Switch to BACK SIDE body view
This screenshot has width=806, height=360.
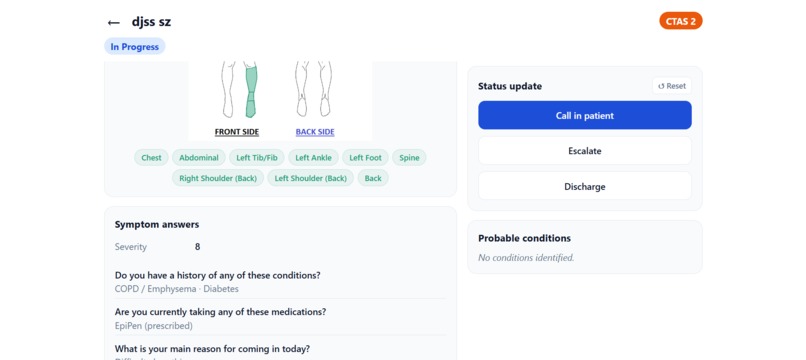point(315,132)
